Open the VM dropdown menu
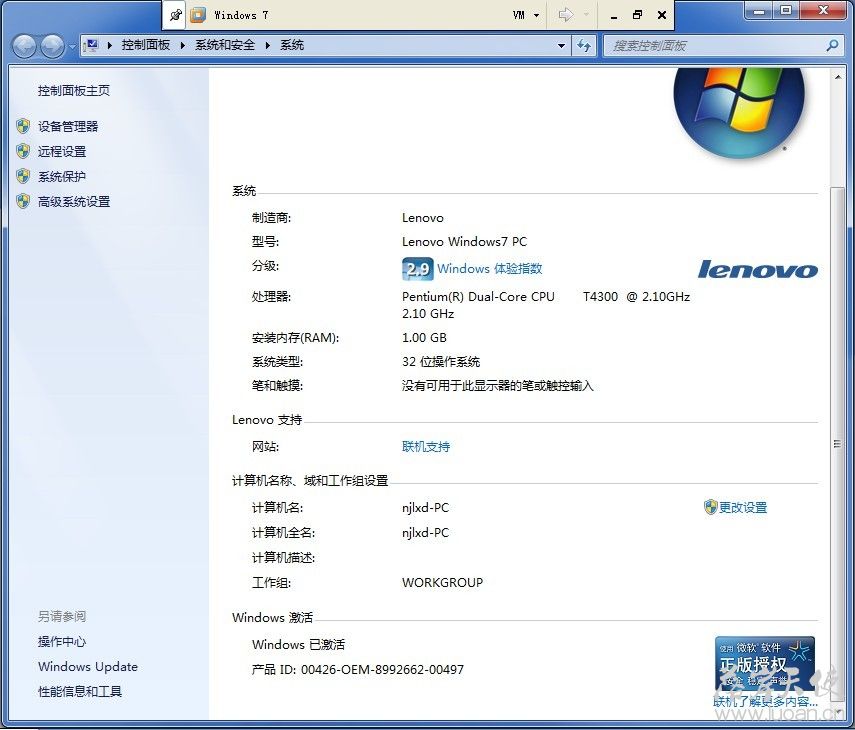This screenshot has height=730, width=855. pos(526,15)
